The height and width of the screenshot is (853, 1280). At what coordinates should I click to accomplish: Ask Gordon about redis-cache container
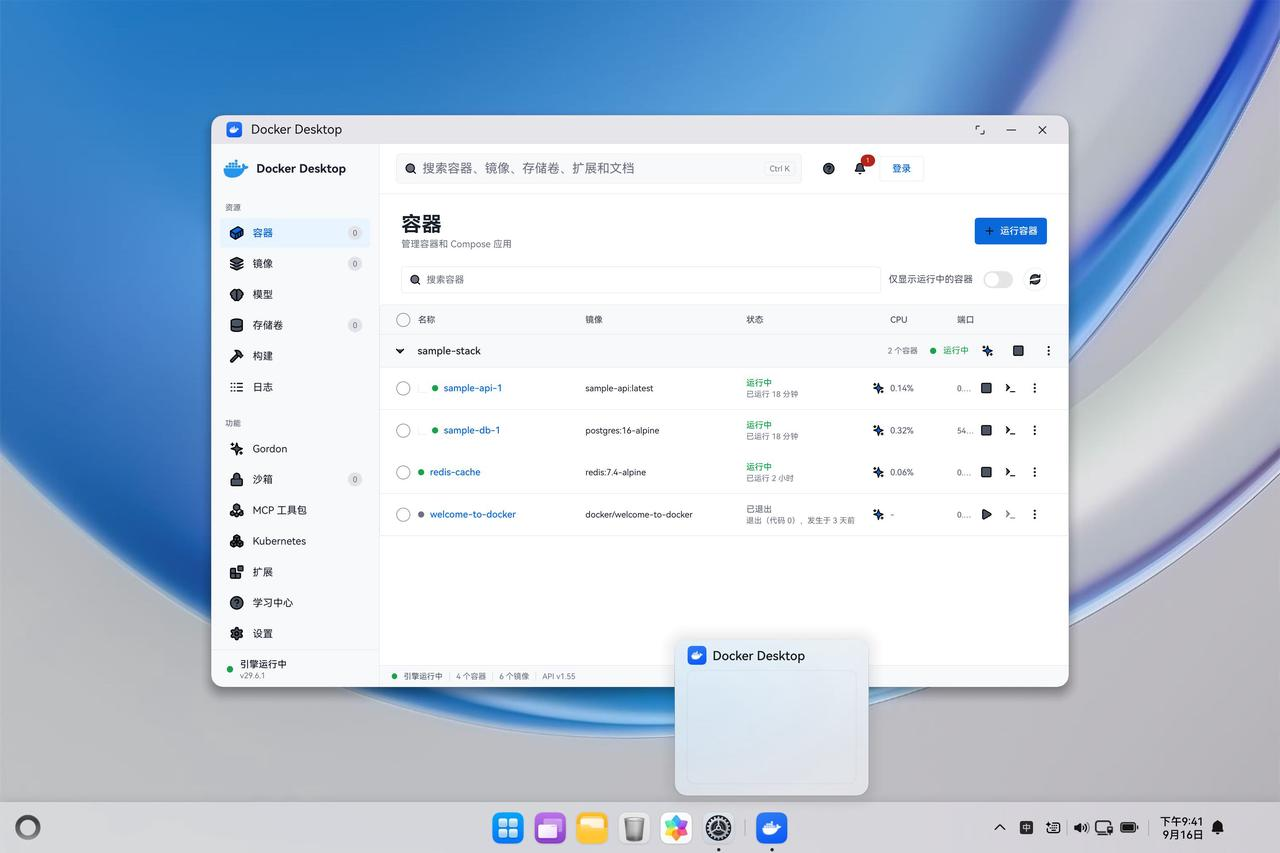tap(878, 472)
